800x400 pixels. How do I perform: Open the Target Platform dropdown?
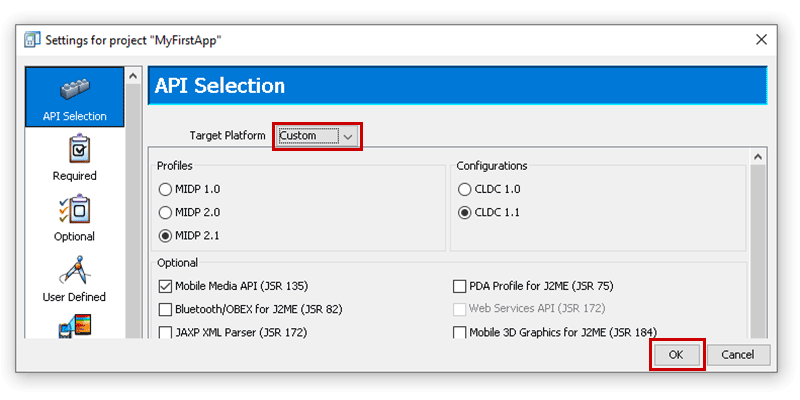pyautogui.click(x=317, y=136)
